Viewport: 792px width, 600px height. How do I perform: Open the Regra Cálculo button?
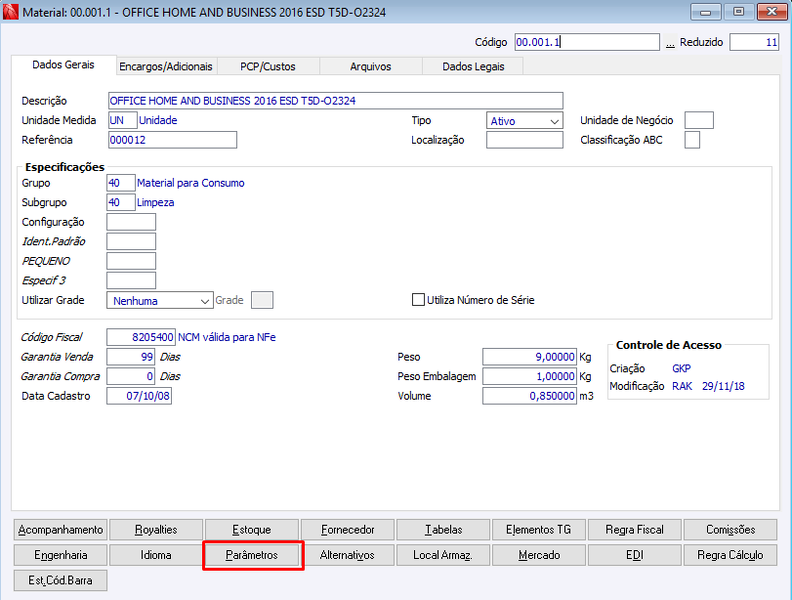click(730, 555)
